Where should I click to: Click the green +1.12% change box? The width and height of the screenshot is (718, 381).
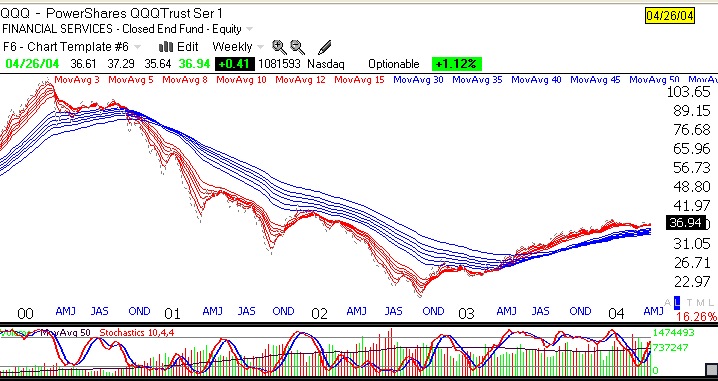click(x=457, y=64)
